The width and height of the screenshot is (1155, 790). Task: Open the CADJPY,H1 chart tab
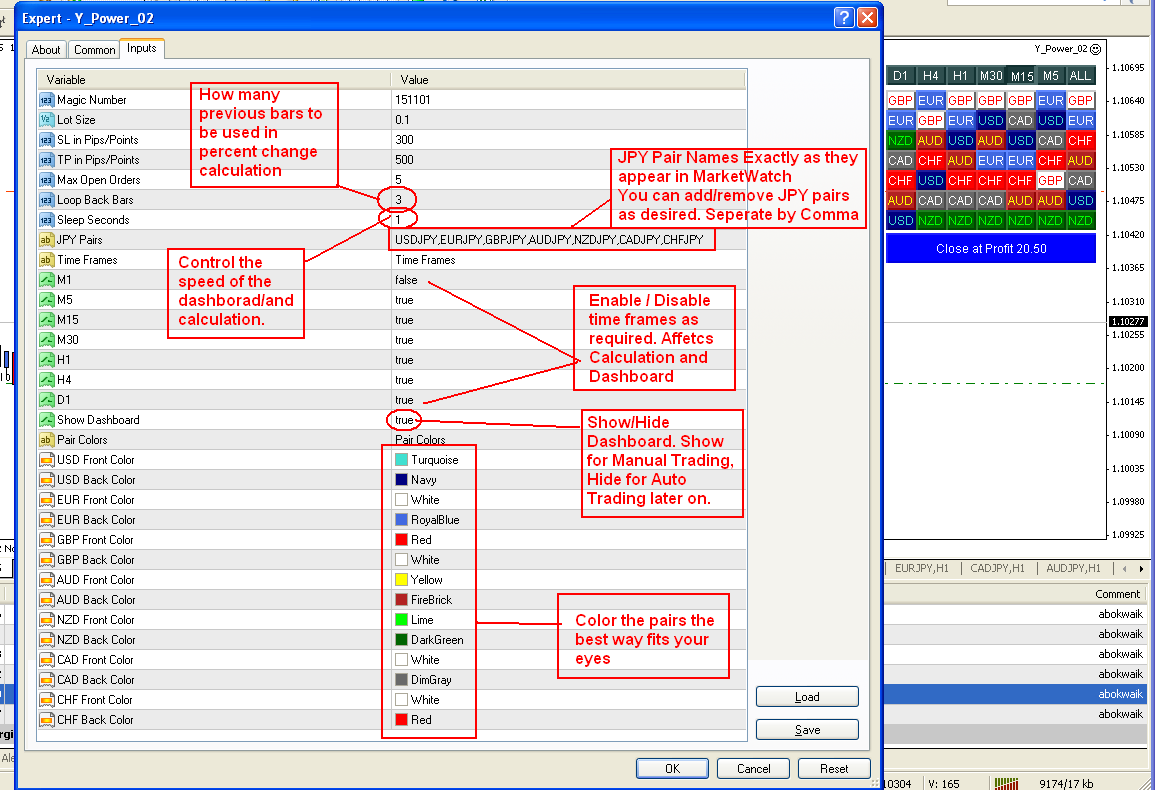coord(997,568)
